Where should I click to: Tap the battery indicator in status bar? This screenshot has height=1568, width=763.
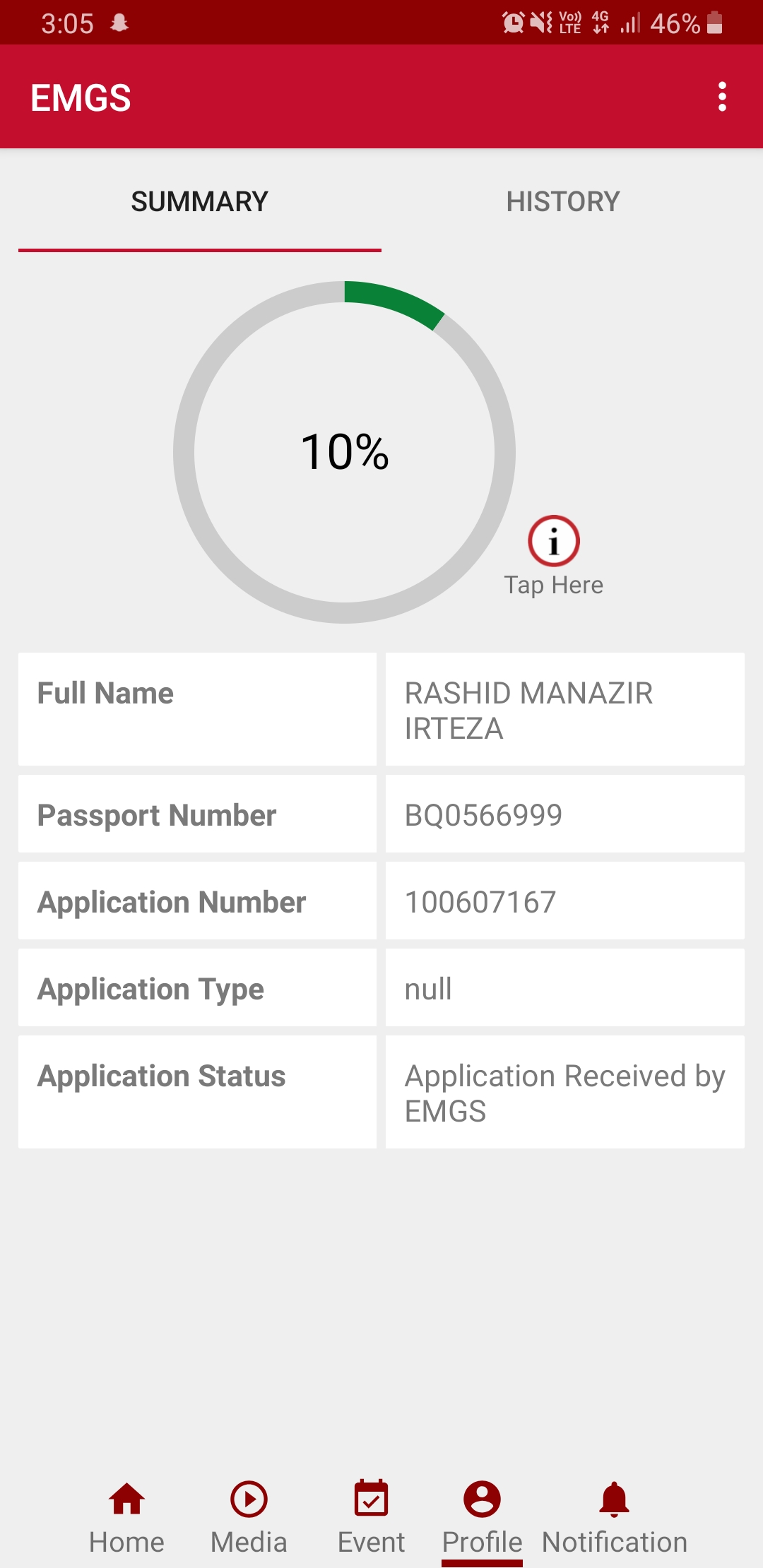coord(714,23)
